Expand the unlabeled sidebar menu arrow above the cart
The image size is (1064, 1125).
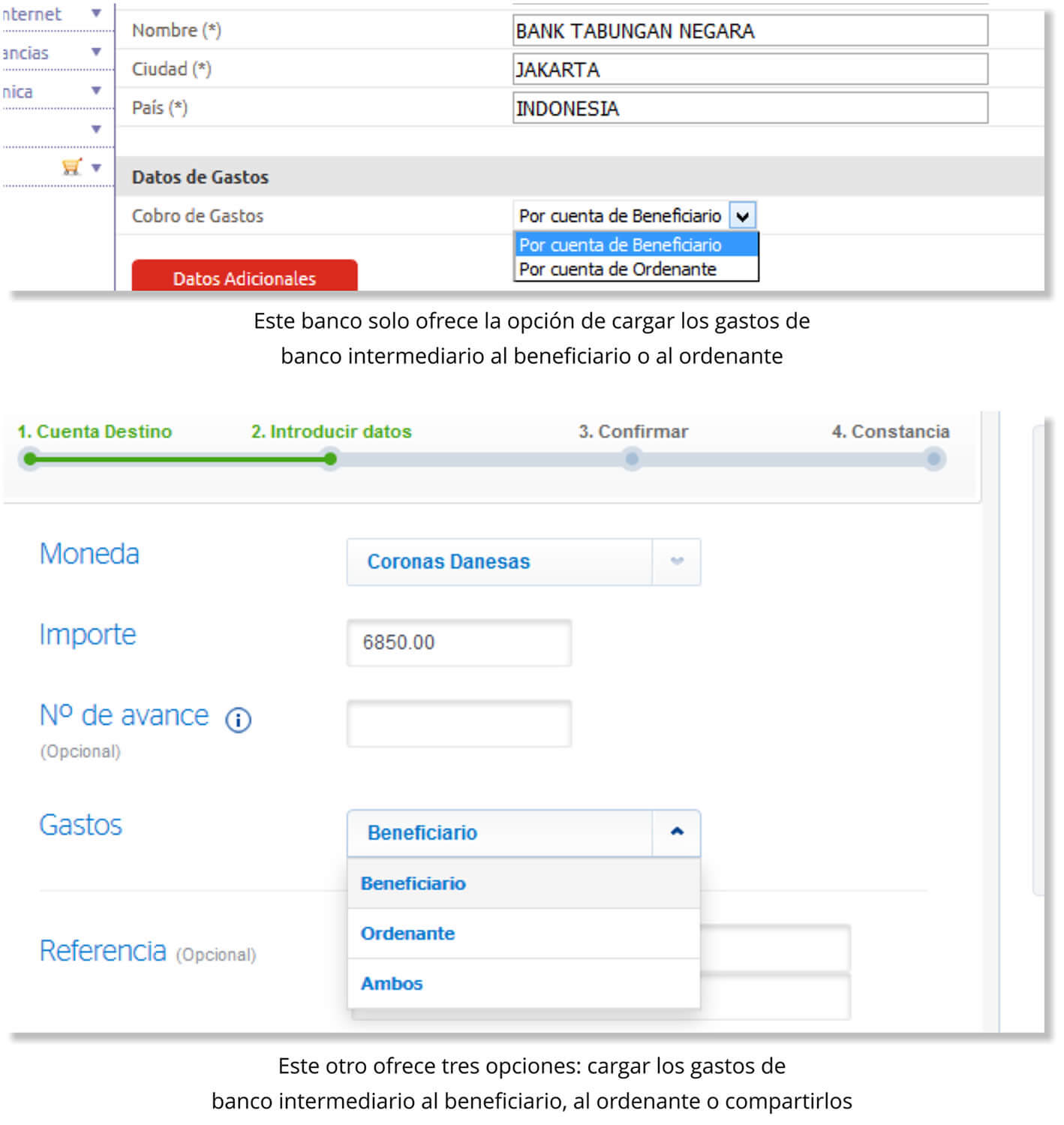tap(96, 129)
